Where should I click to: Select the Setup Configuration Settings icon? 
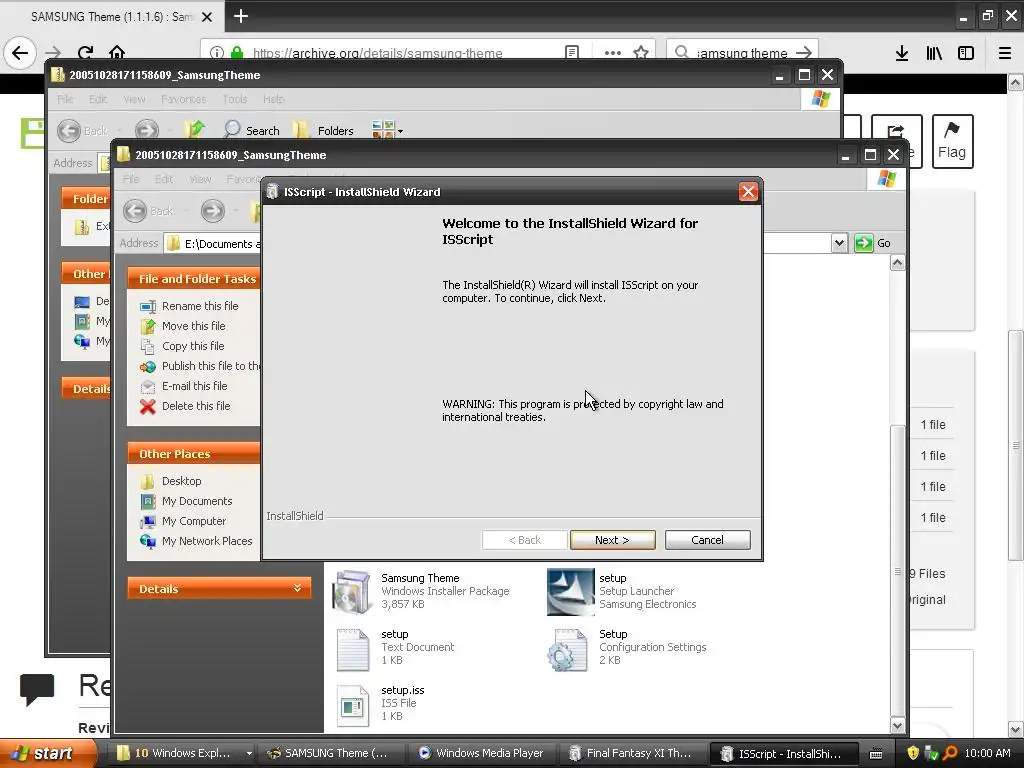click(568, 649)
